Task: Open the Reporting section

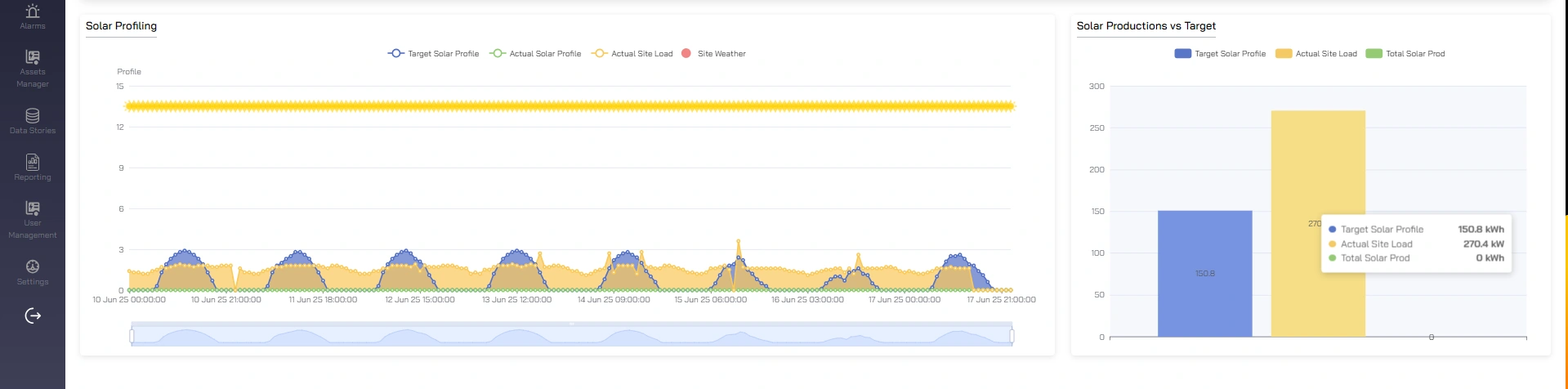Action: click(x=33, y=167)
